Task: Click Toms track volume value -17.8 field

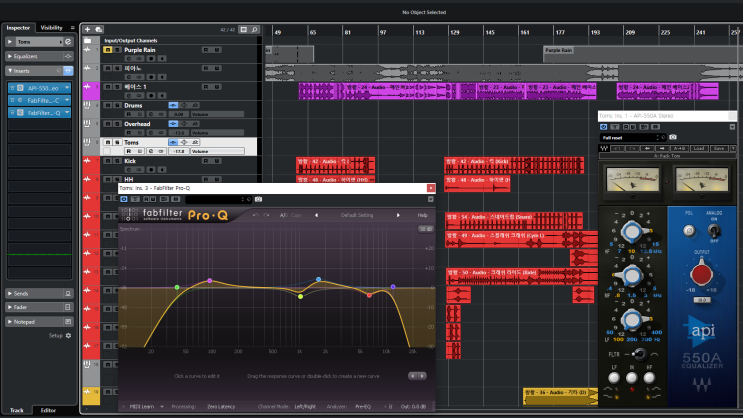Action: click(x=179, y=151)
